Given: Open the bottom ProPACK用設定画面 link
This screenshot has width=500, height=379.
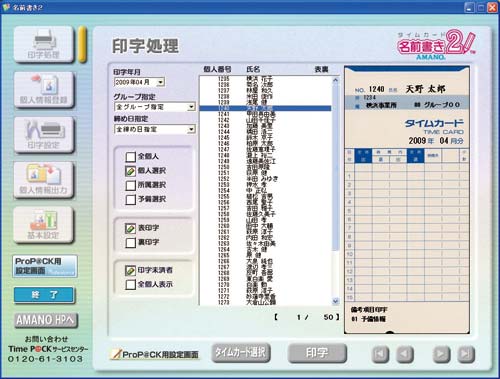Looking at the screenshot, I should (155, 354).
